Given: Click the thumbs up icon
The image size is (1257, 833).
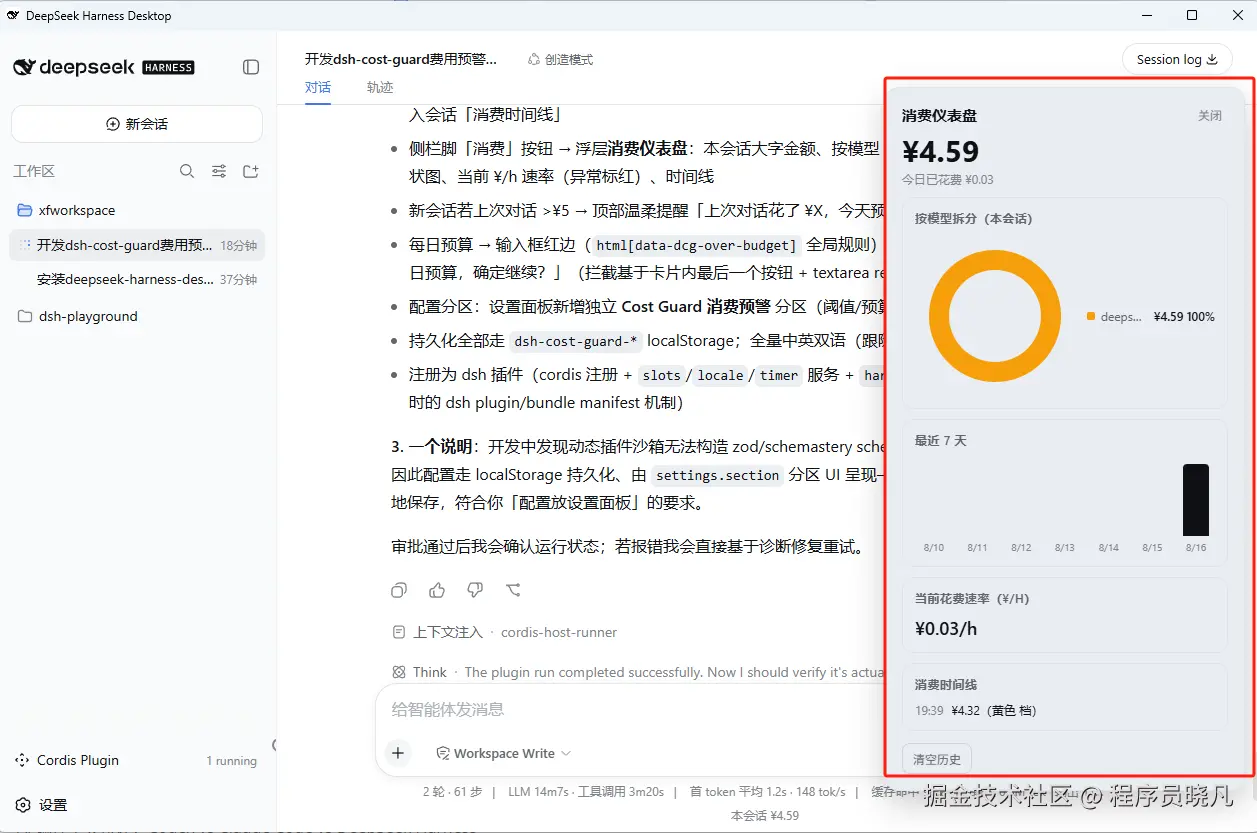Looking at the screenshot, I should point(437,590).
